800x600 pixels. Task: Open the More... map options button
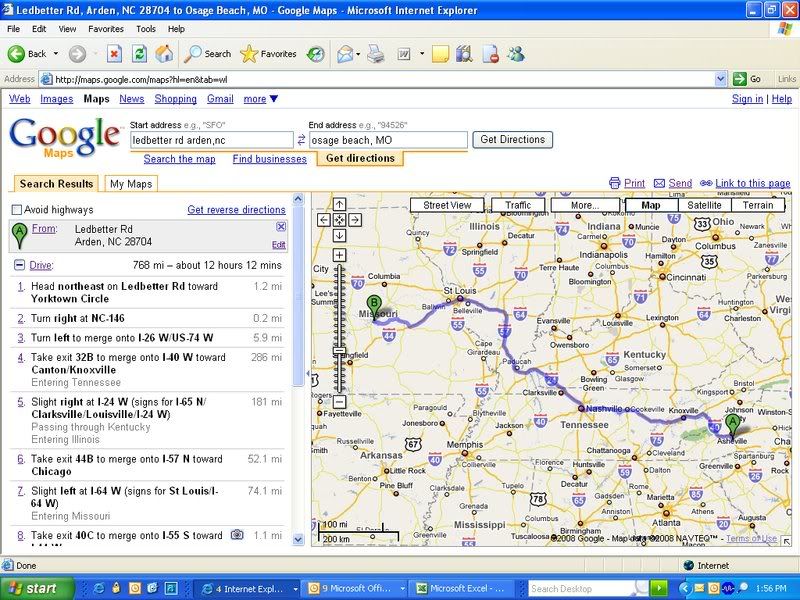click(585, 205)
